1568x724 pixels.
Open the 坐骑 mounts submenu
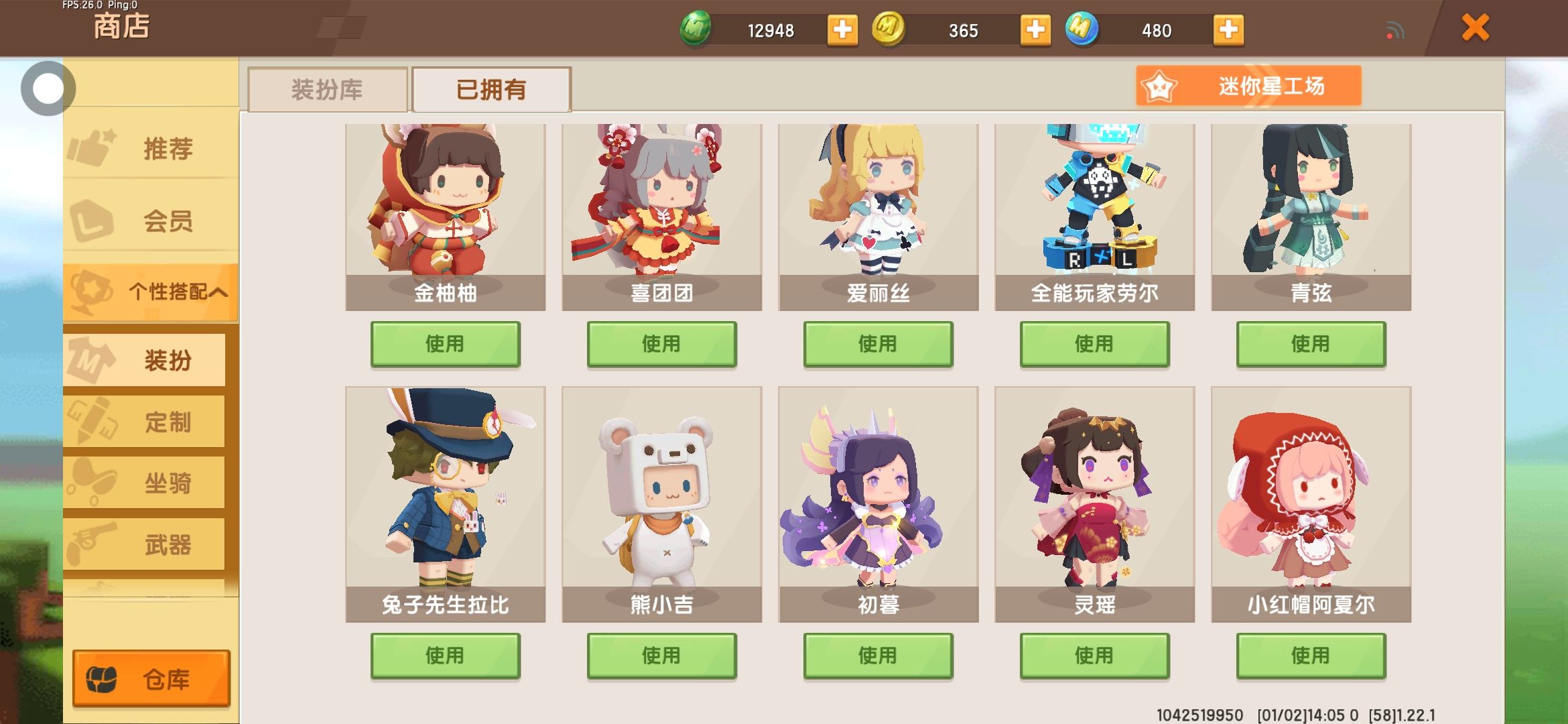coord(144,483)
